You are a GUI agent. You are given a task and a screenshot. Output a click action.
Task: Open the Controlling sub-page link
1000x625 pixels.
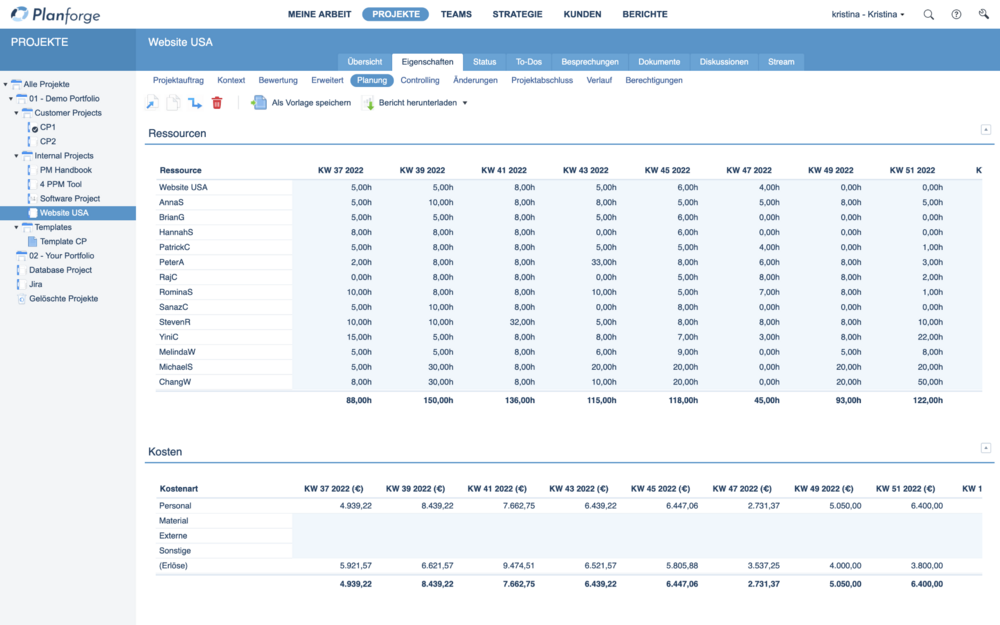click(x=419, y=80)
